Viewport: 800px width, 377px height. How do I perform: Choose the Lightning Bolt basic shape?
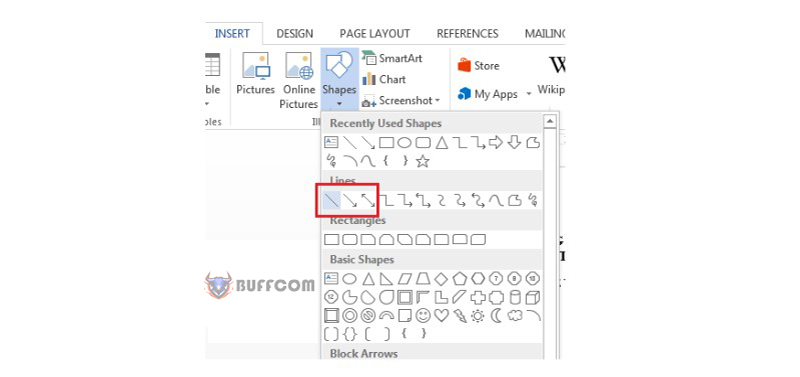(460, 316)
